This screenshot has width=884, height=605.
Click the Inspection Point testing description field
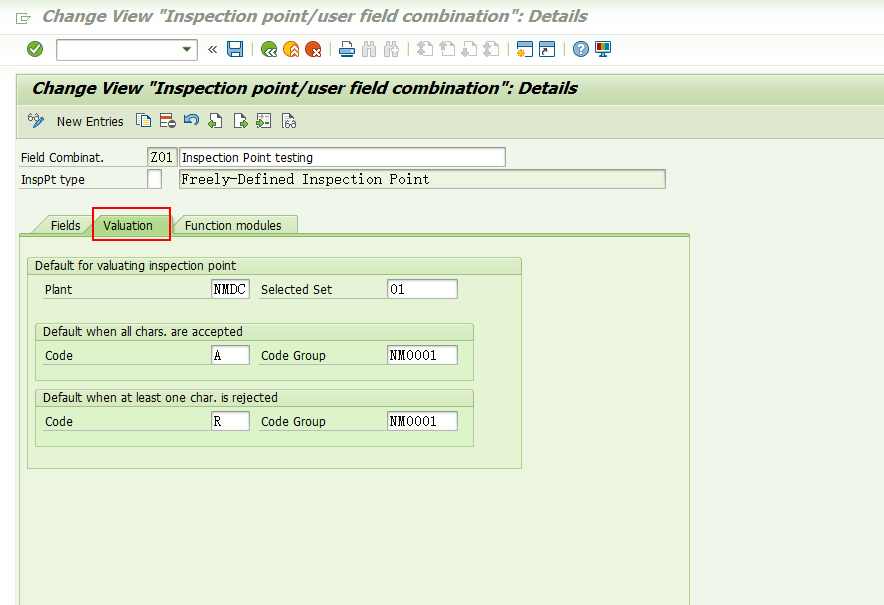click(342, 157)
